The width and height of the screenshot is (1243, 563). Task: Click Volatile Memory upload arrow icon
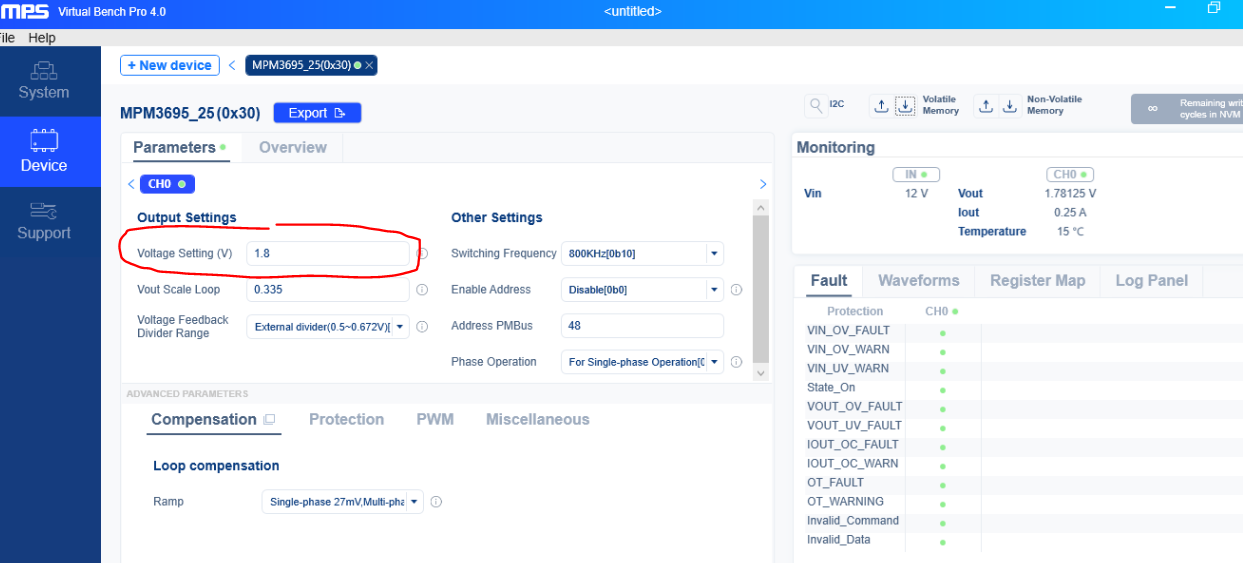[881, 105]
